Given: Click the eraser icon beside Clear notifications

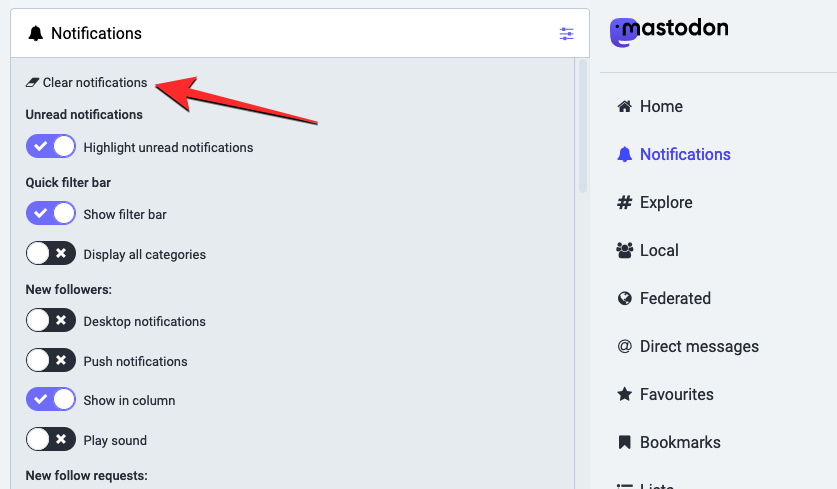Looking at the screenshot, I should click(x=33, y=83).
